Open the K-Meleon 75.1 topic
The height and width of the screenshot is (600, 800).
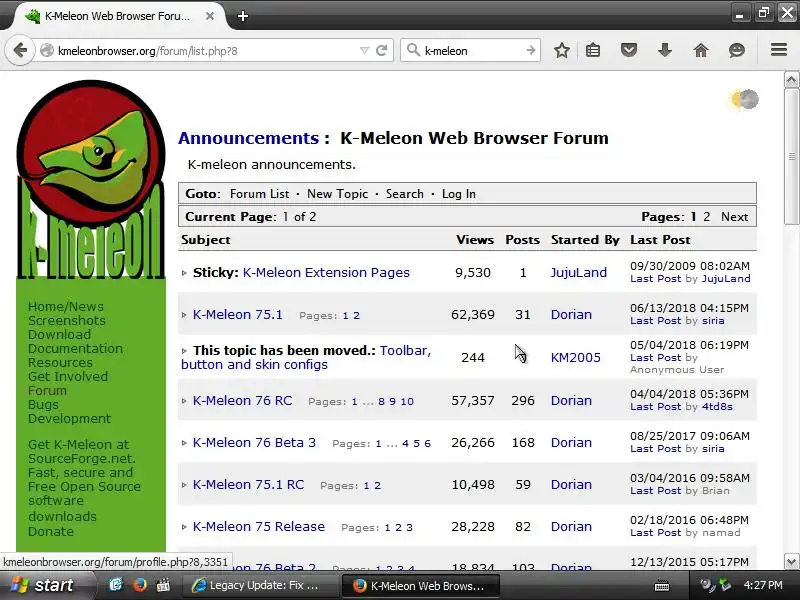(237, 314)
